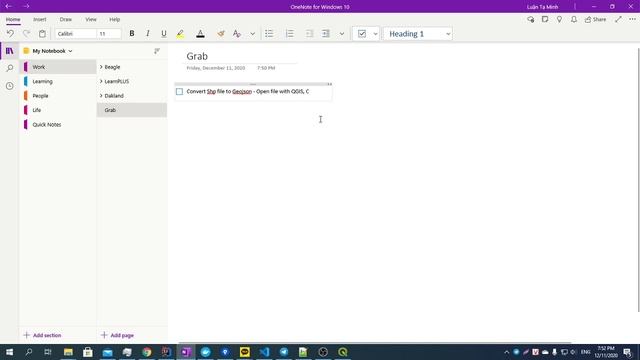Clear text formatting icon

point(237,33)
